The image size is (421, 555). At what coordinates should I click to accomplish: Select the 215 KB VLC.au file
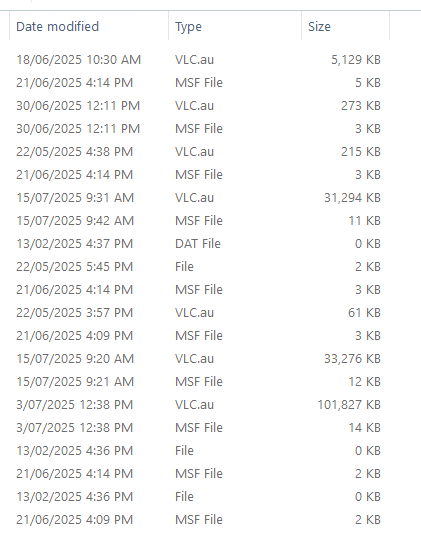click(x=198, y=151)
